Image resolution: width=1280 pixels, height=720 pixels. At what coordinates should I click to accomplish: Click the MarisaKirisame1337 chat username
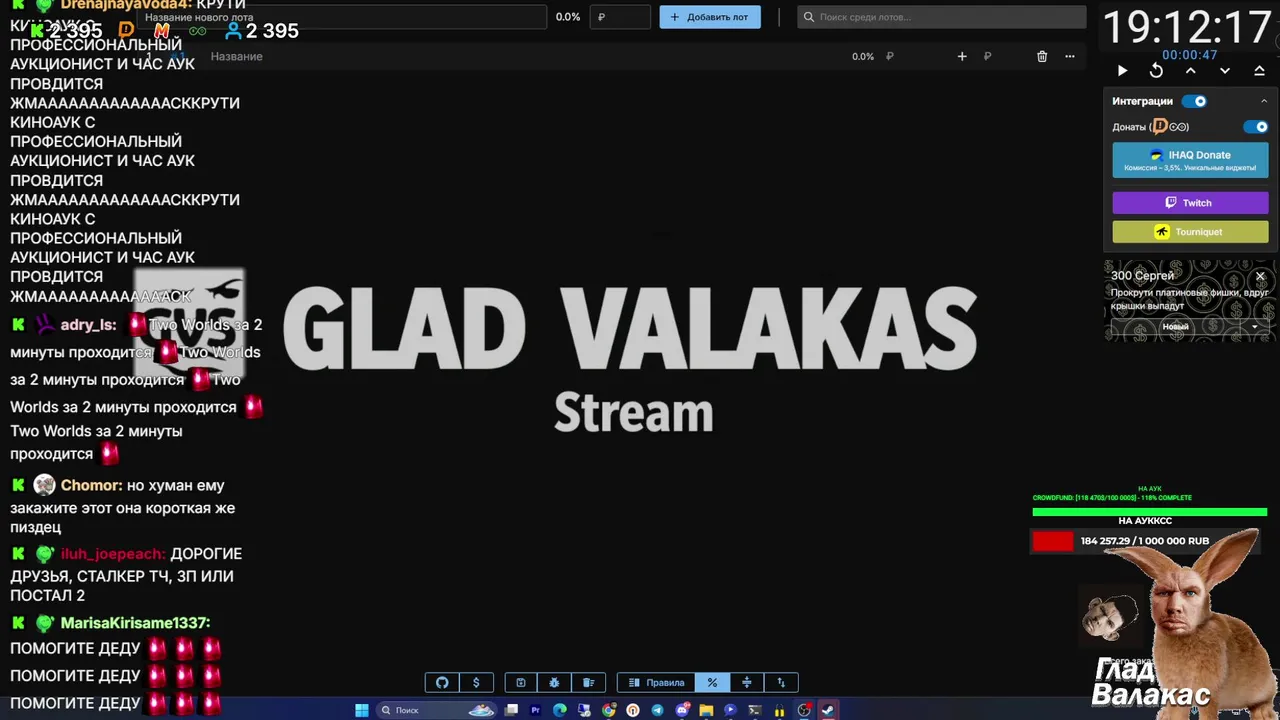(x=135, y=623)
